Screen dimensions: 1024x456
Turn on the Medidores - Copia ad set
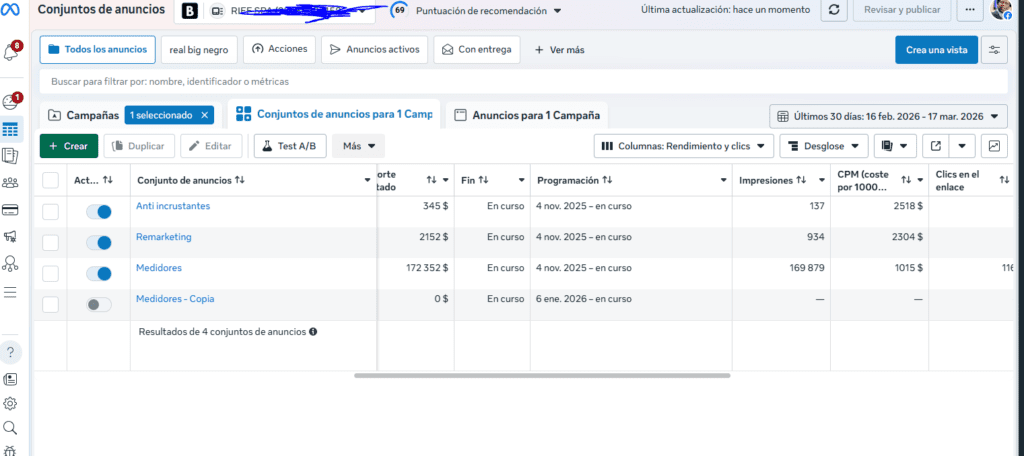[x=99, y=304]
